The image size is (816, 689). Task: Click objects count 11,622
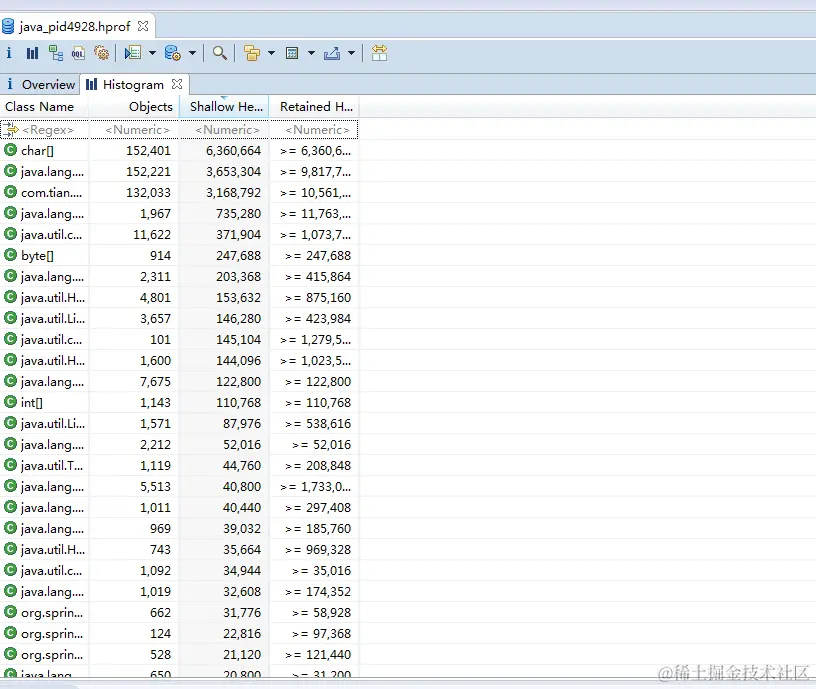click(x=152, y=235)
